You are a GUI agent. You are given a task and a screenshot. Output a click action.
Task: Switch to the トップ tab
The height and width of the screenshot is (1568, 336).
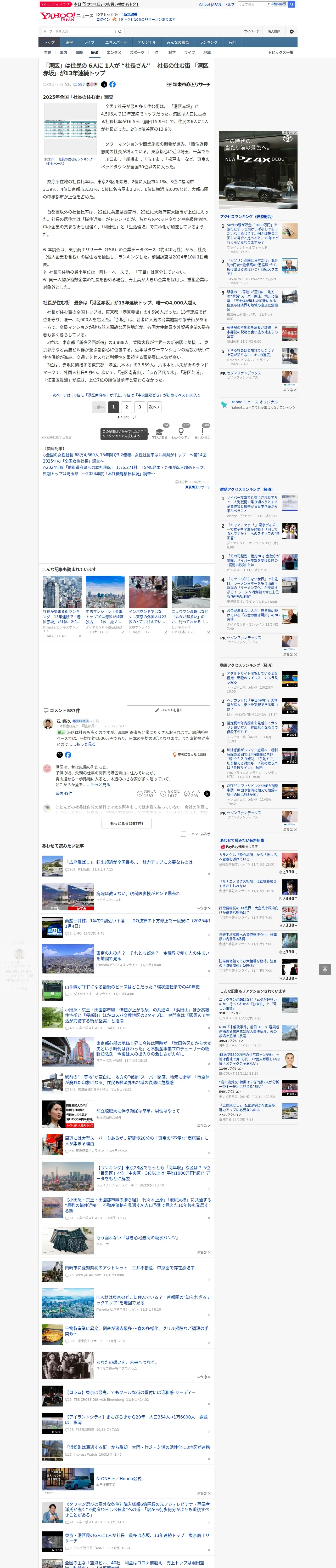pyautogui.click(x=49, y=43)
